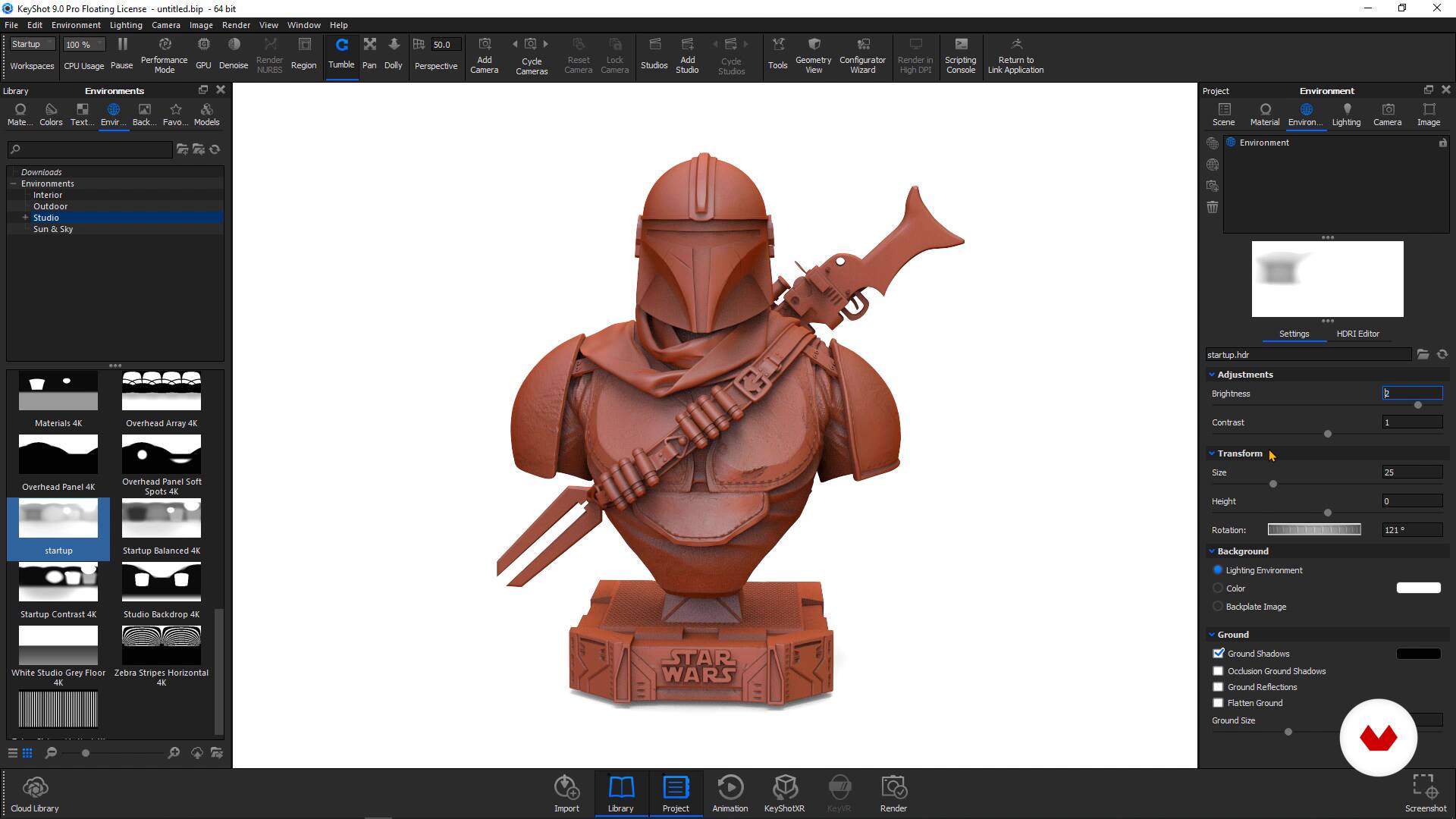This screenshot has height=819, width=1456.
Task: Click the Downloads library folder
Action: click(41, 172)
